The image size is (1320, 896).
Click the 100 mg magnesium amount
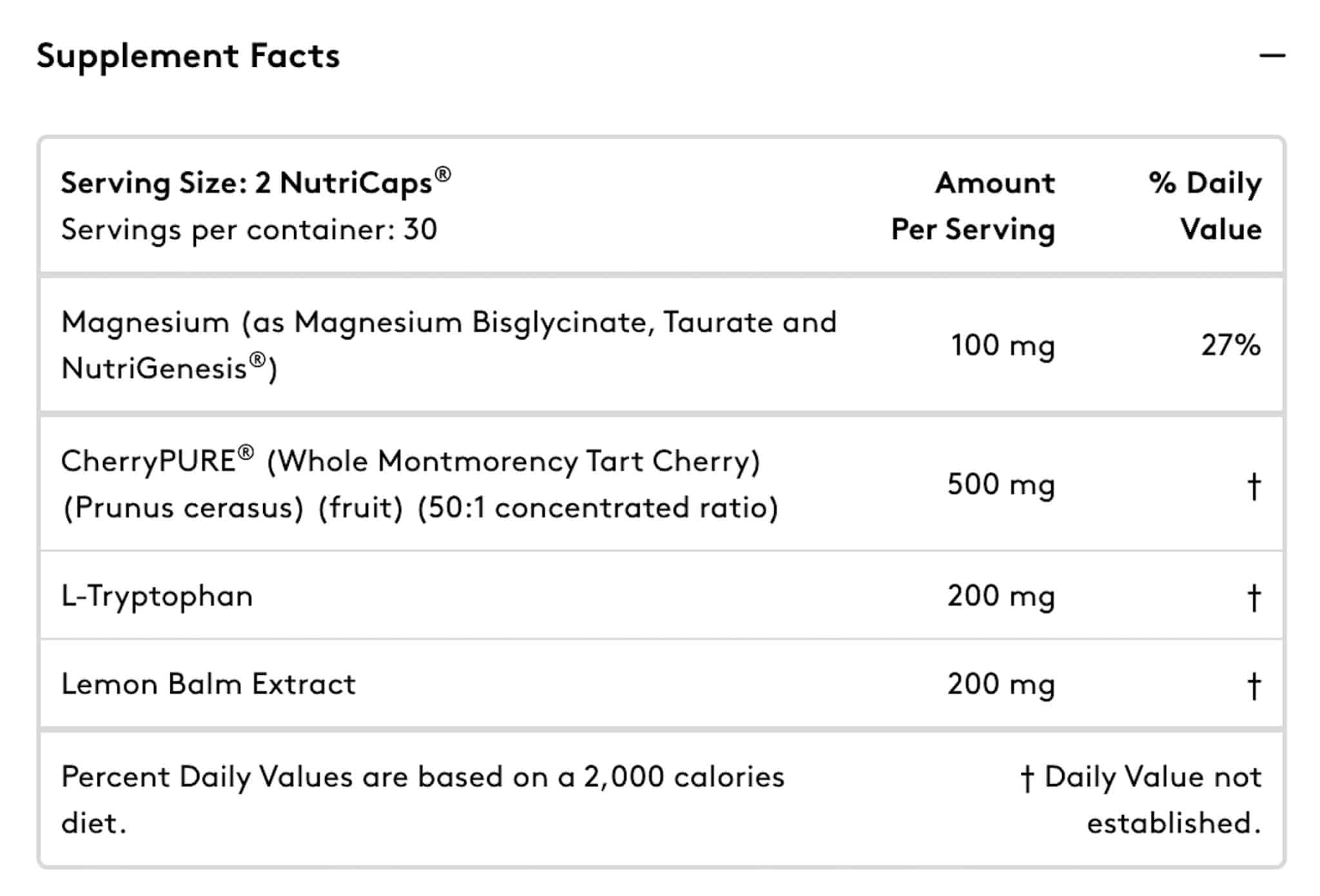(1003, 346)
